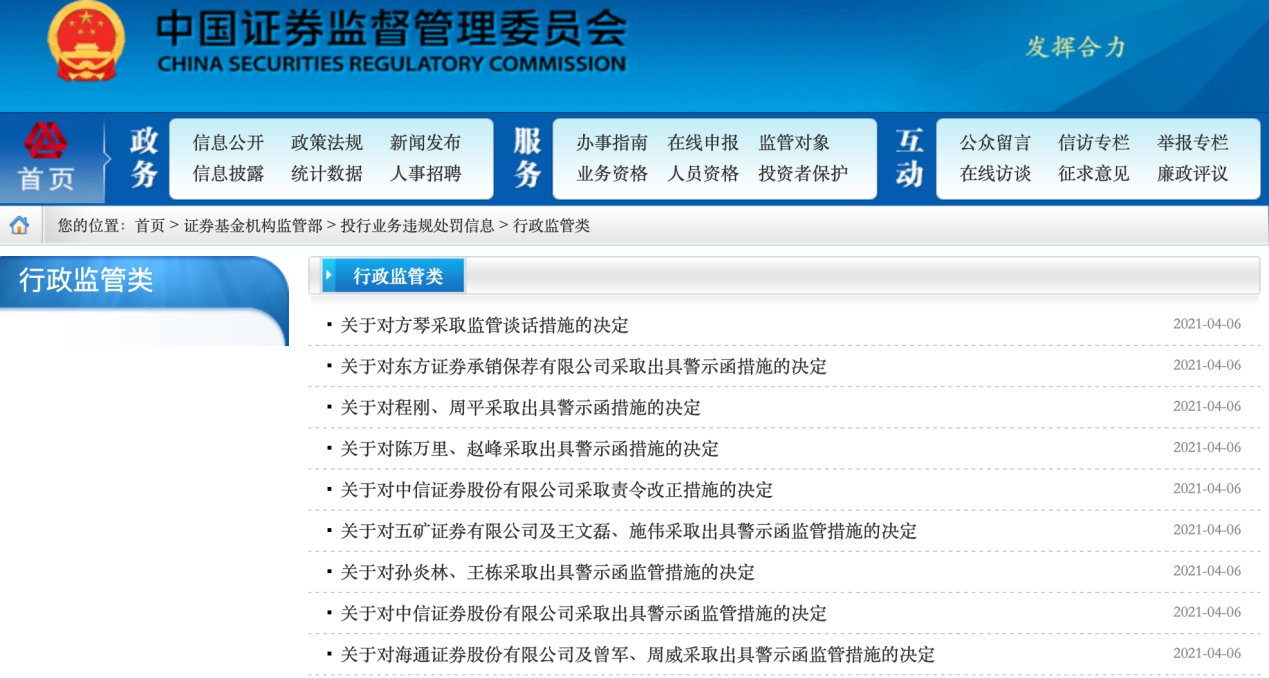Click date 2021-04-06 on 东方证券承销保荐 row
This screenshot has width=1269, height=678.
[1207, 365]
